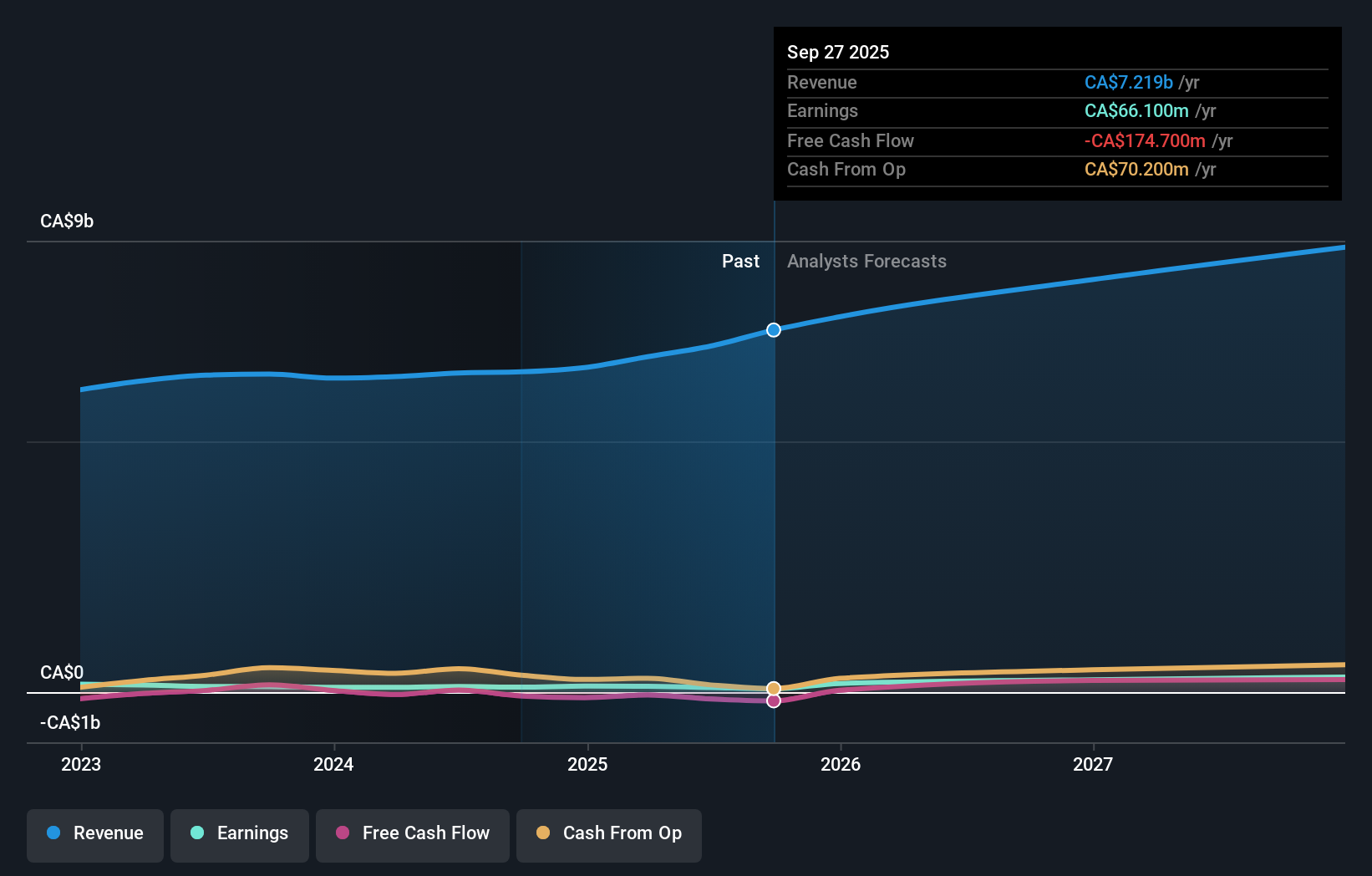Toggle the Earnings series off
The height and width of the screenshot is (876, 1372).
pos(240,833)
